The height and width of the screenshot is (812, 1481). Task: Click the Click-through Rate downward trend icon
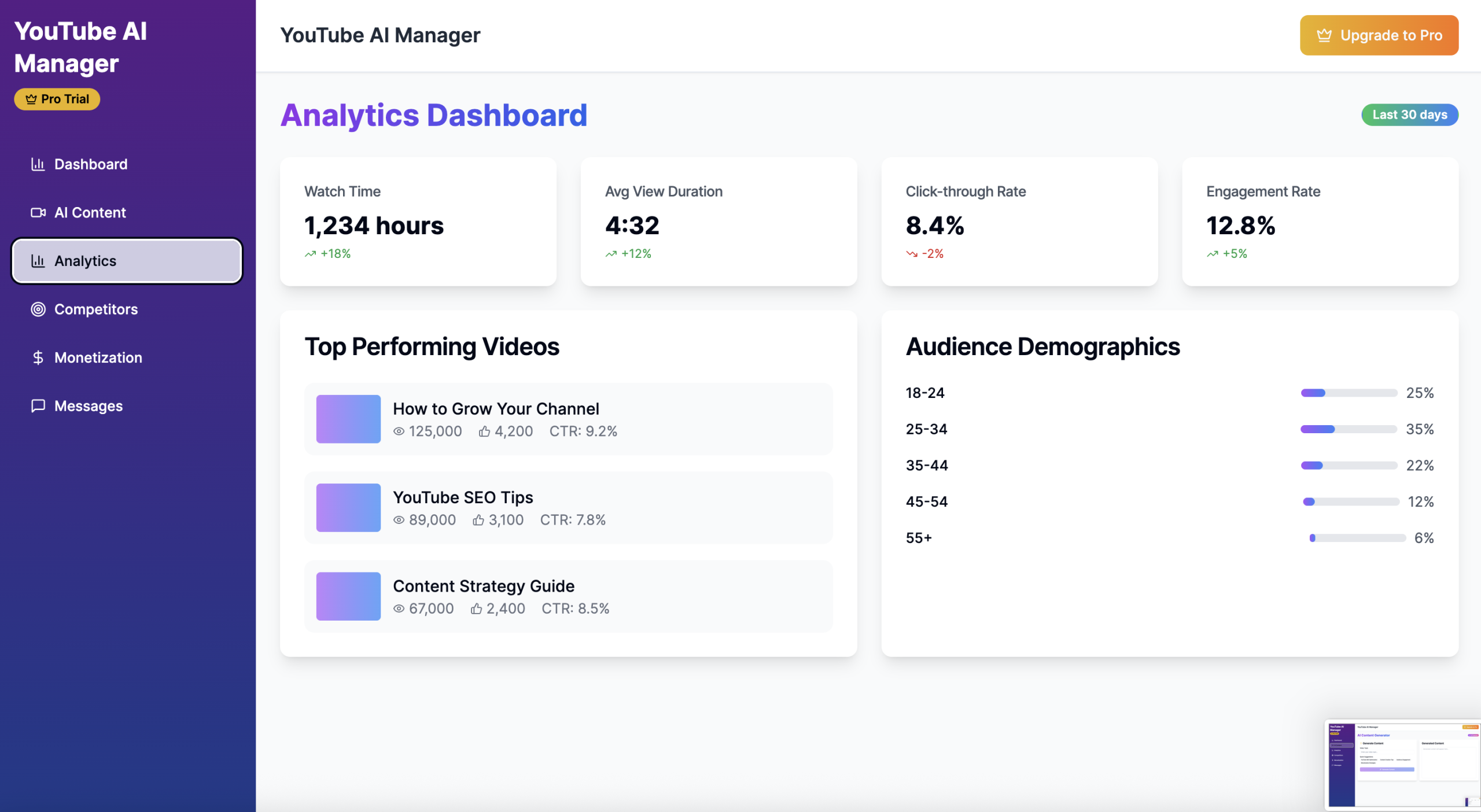(x=912, y=254)
